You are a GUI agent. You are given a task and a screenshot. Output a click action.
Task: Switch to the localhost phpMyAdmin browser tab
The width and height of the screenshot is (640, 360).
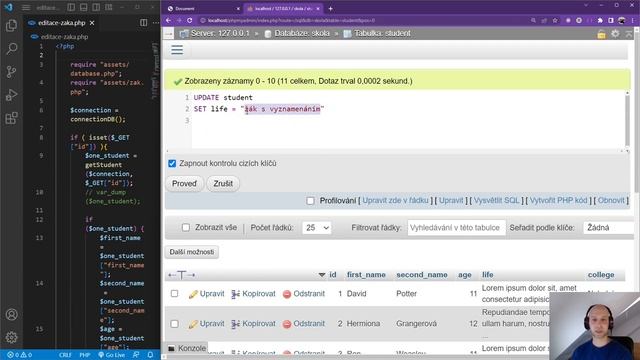pyautogui.click(x=283, y=8)
